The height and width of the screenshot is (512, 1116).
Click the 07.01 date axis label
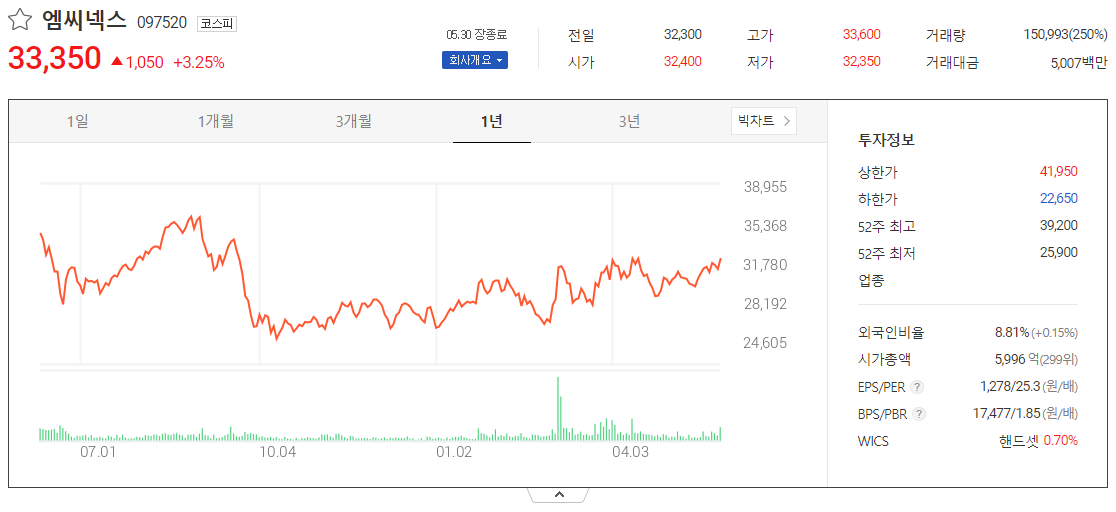tap(98, 451)
